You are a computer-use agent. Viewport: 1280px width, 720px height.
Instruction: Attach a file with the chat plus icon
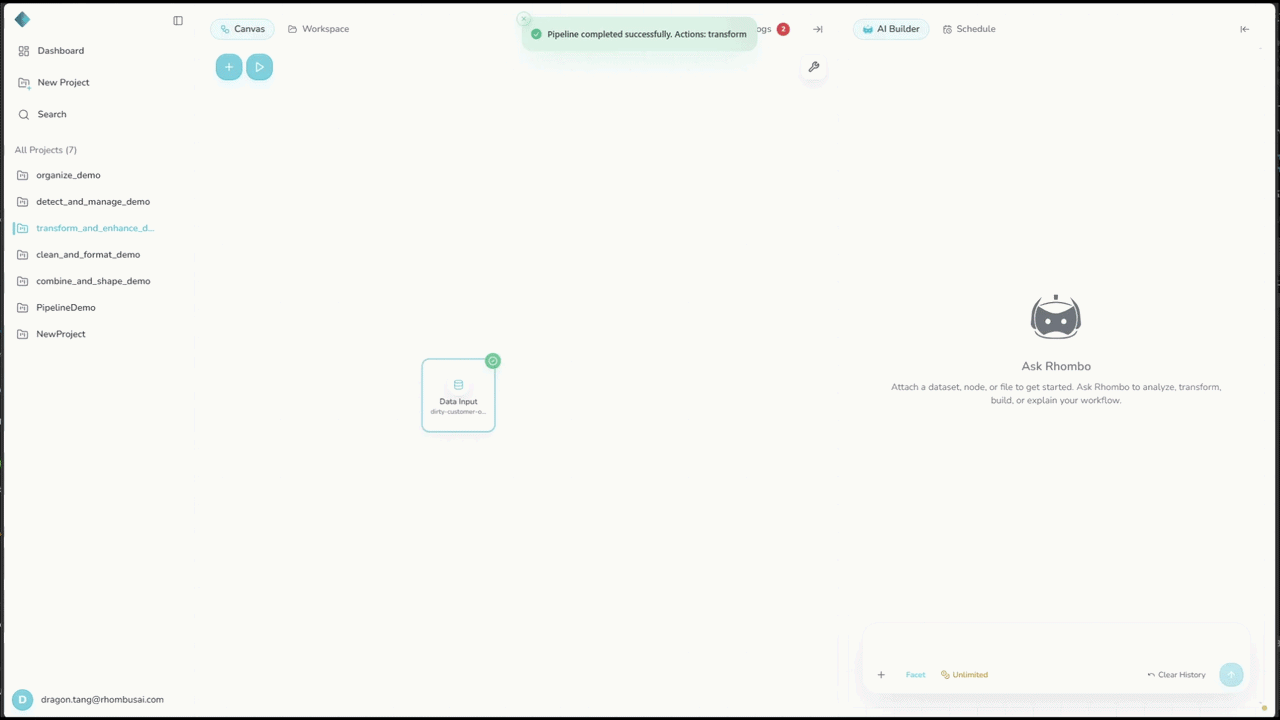pyautogui.click(x=881, y=675)
